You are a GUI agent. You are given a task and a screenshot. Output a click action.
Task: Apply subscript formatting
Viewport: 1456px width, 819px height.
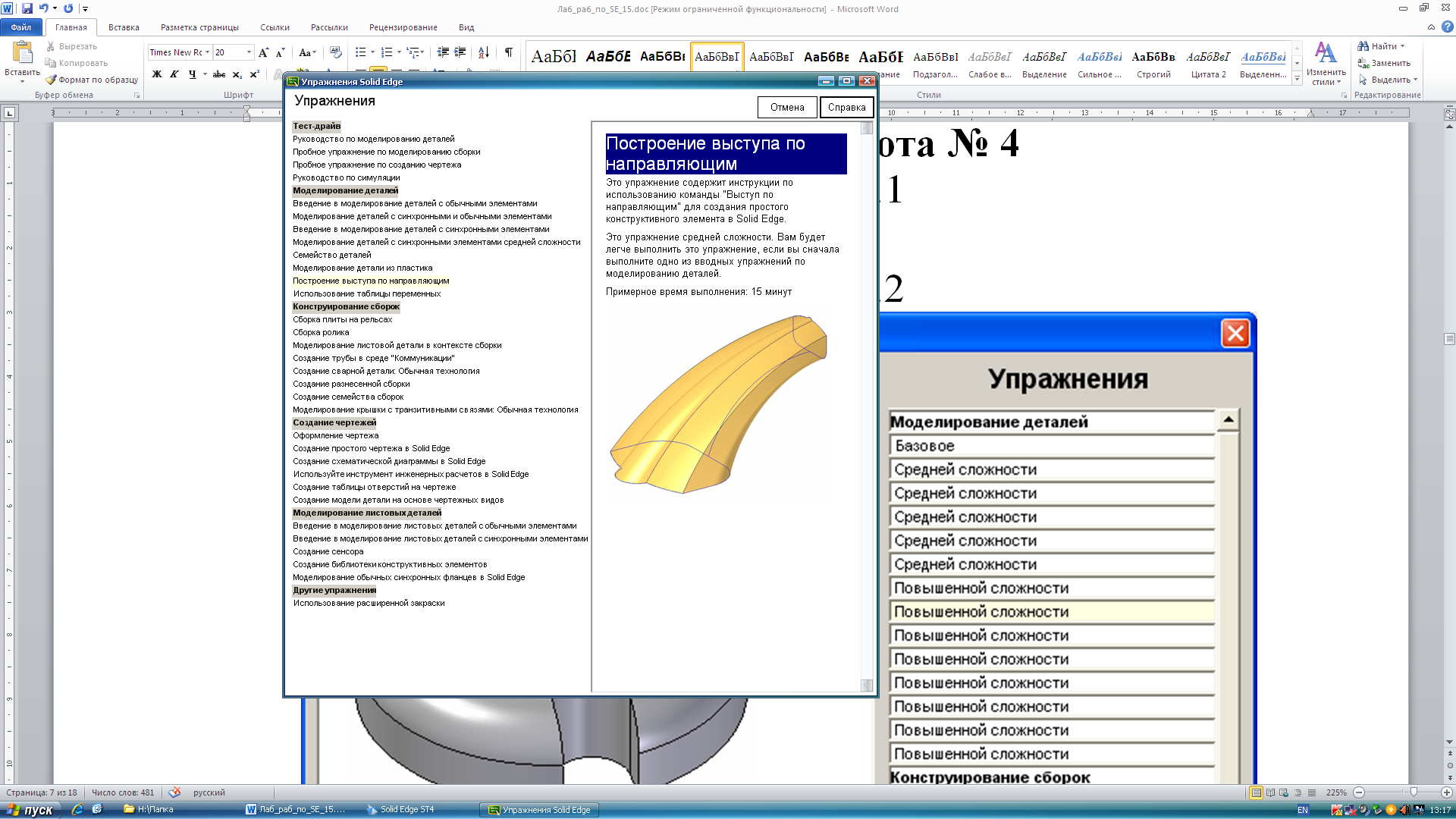[x=237, y=74]
